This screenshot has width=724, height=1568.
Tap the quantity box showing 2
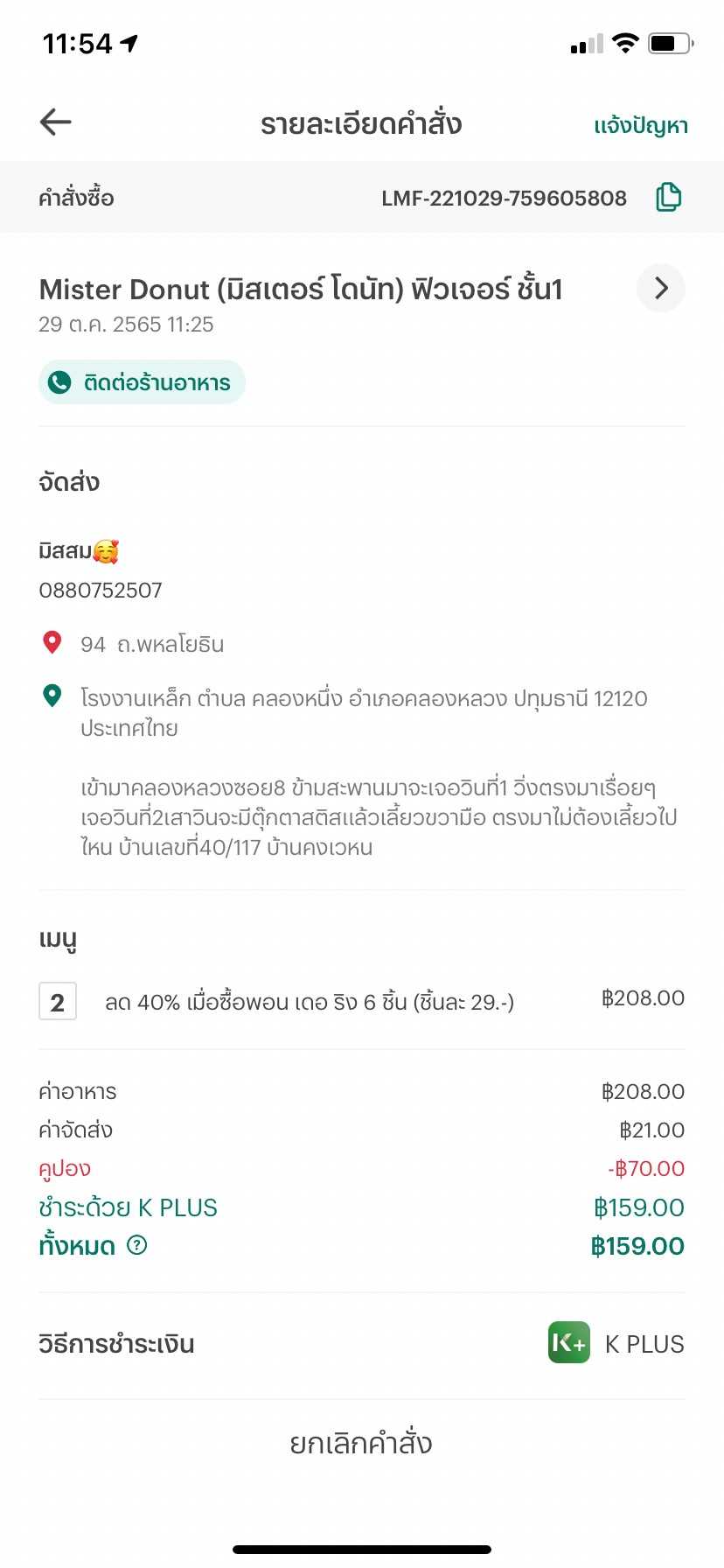58,1002
